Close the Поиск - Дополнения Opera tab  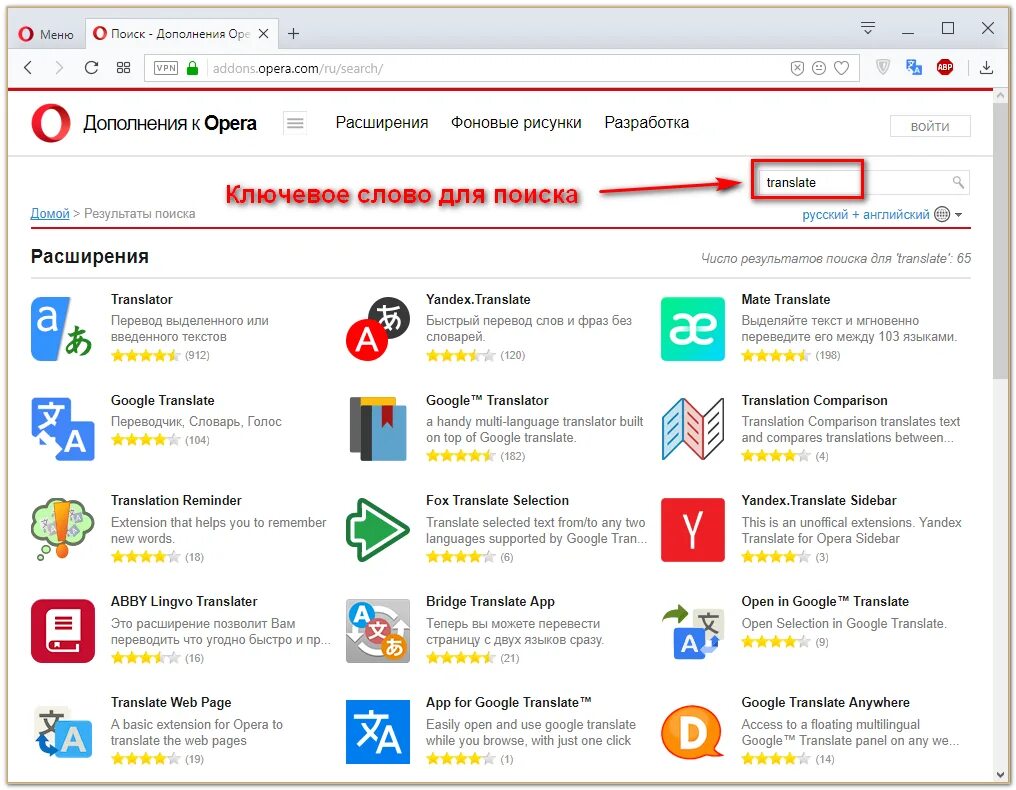click(x=264, y=34)
